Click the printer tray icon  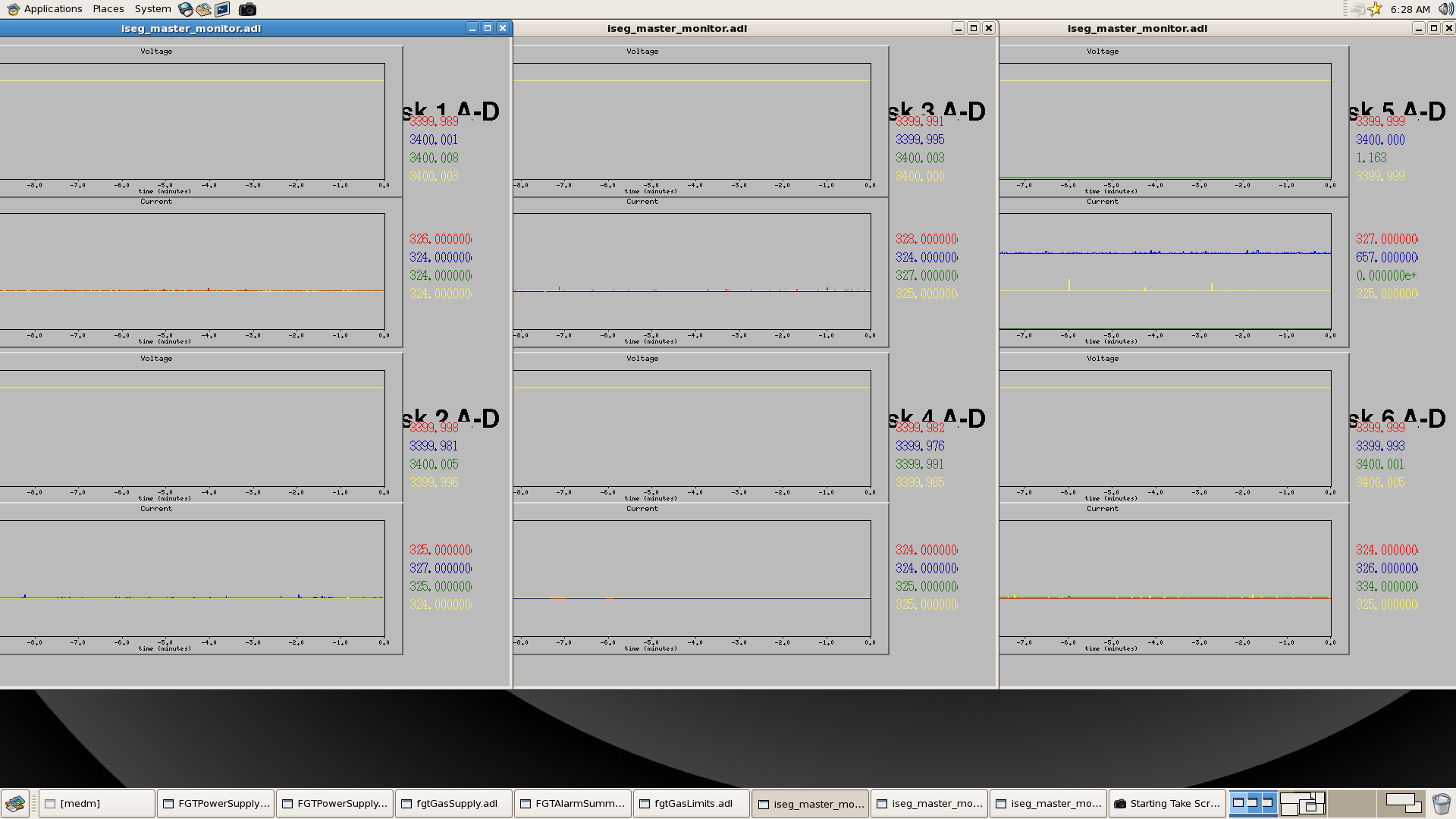(1357, 9)
